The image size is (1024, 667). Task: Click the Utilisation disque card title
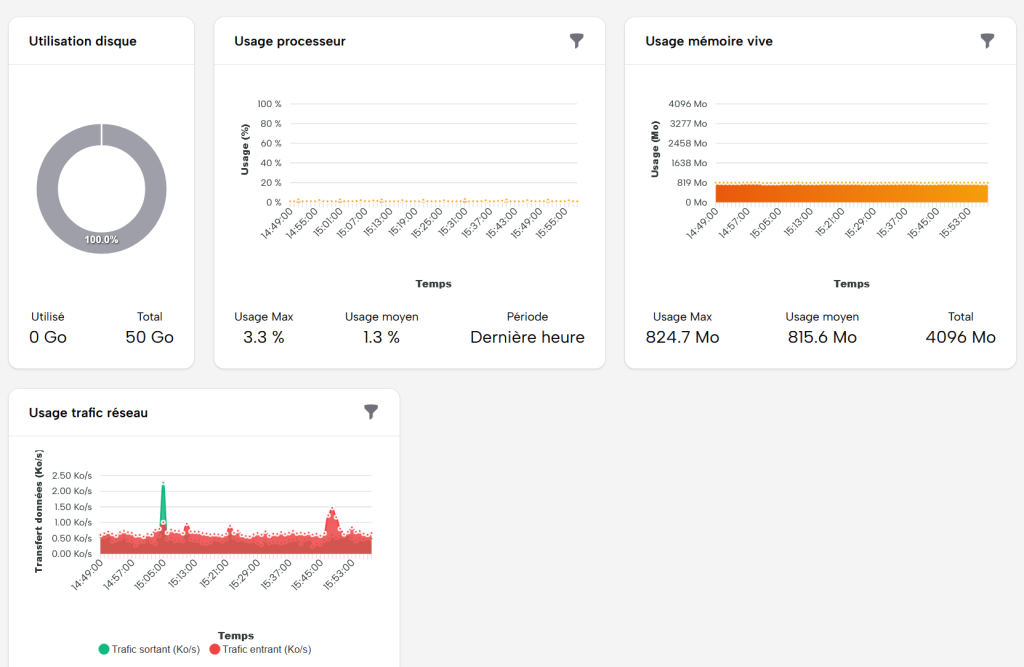coord(83,41)
